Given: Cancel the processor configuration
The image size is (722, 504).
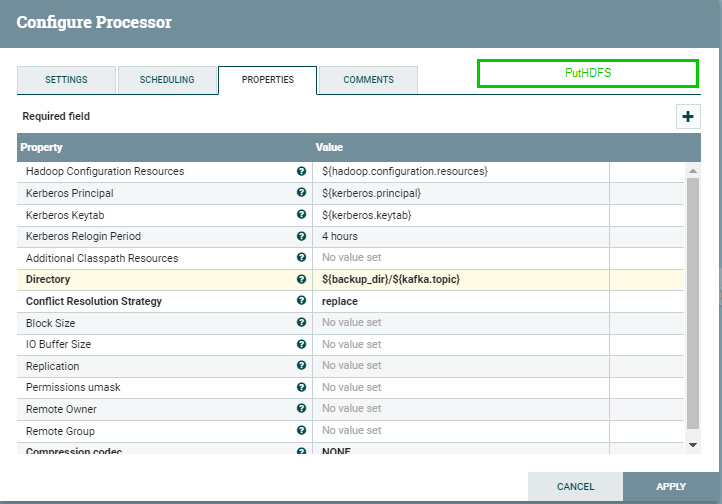Looking at the screenshot, I should coord(576,487).
